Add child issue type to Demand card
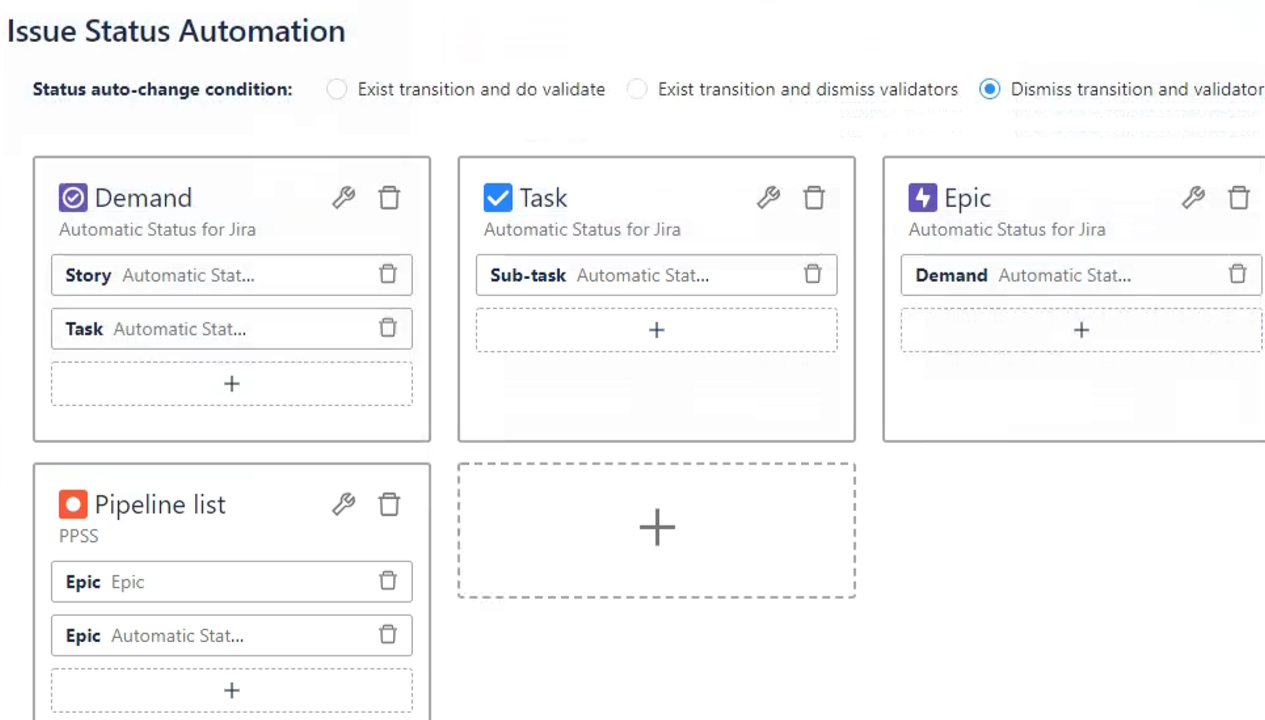1265x720 pixels. coord(231,384)
